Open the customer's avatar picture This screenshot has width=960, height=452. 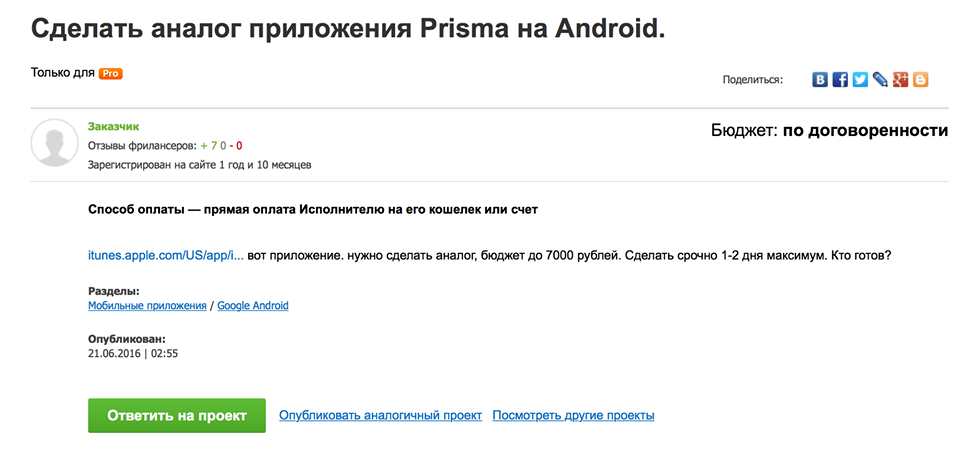tap(54, 143)
